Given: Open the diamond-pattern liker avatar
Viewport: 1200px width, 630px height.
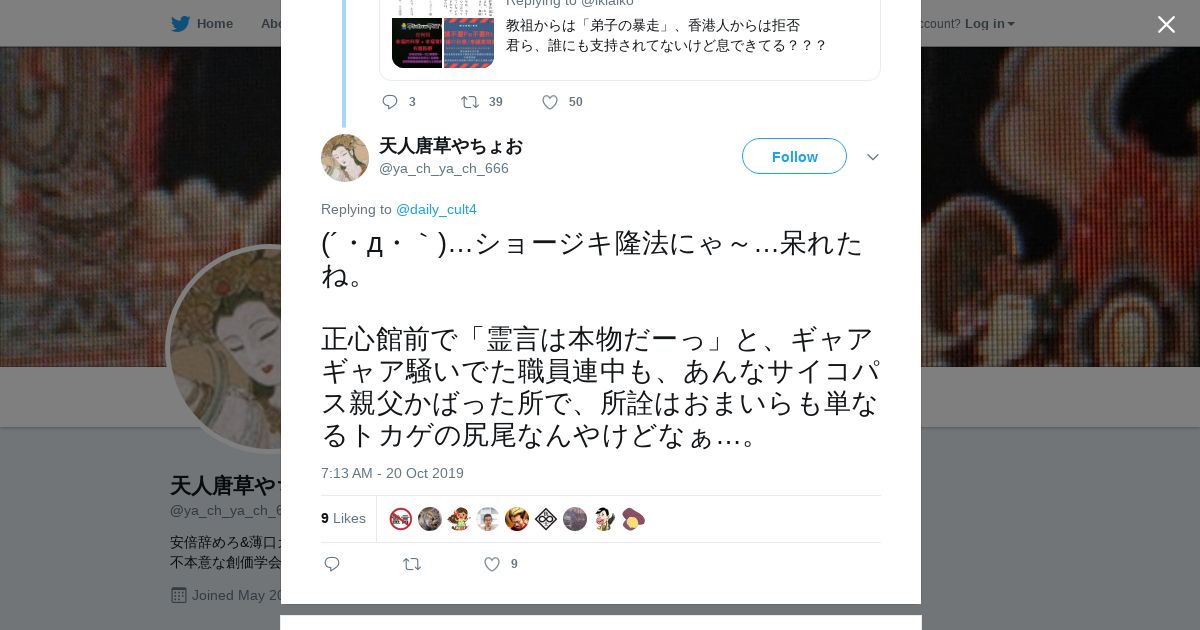Looking at the screenshot, I should (x=546, y=519).
